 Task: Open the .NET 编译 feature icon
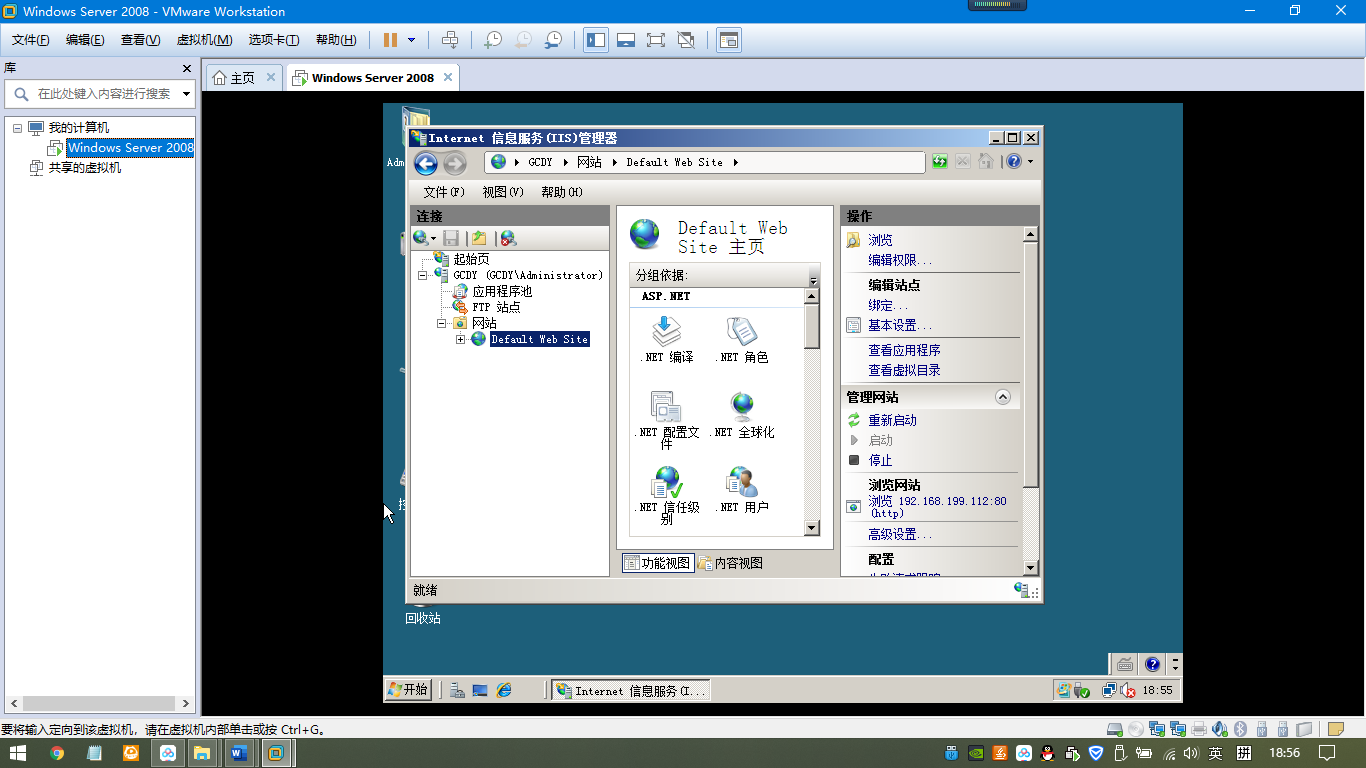click(x=667, y=340)
